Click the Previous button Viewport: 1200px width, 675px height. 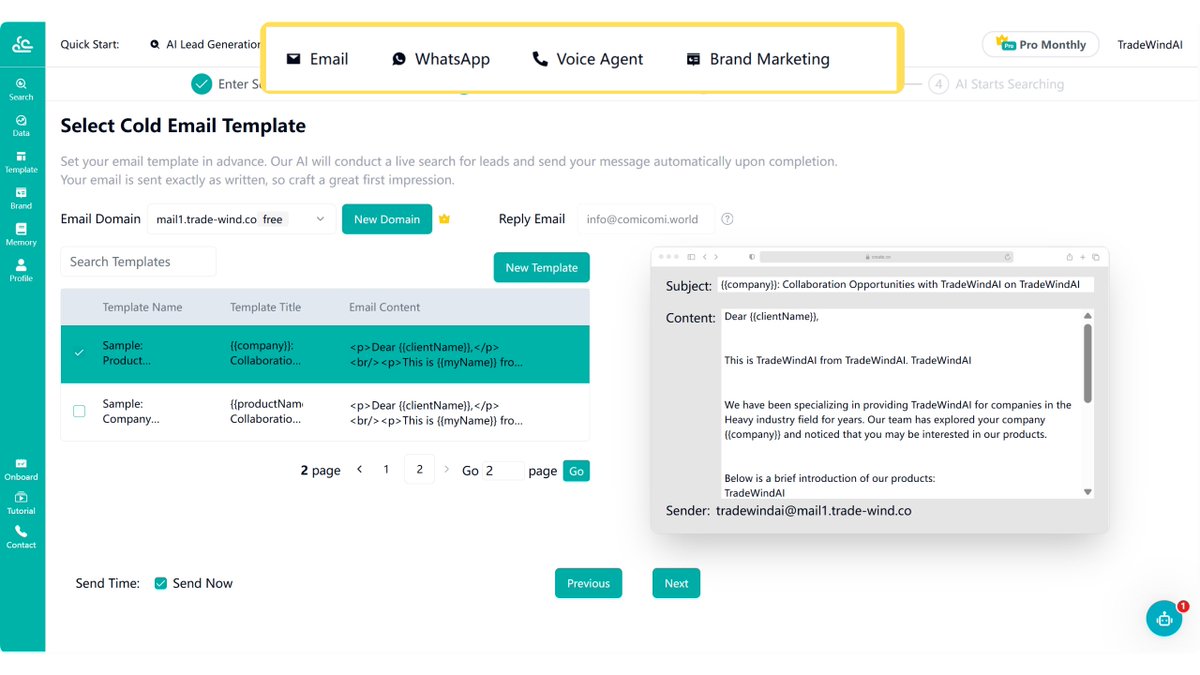[x=588, y=583]
